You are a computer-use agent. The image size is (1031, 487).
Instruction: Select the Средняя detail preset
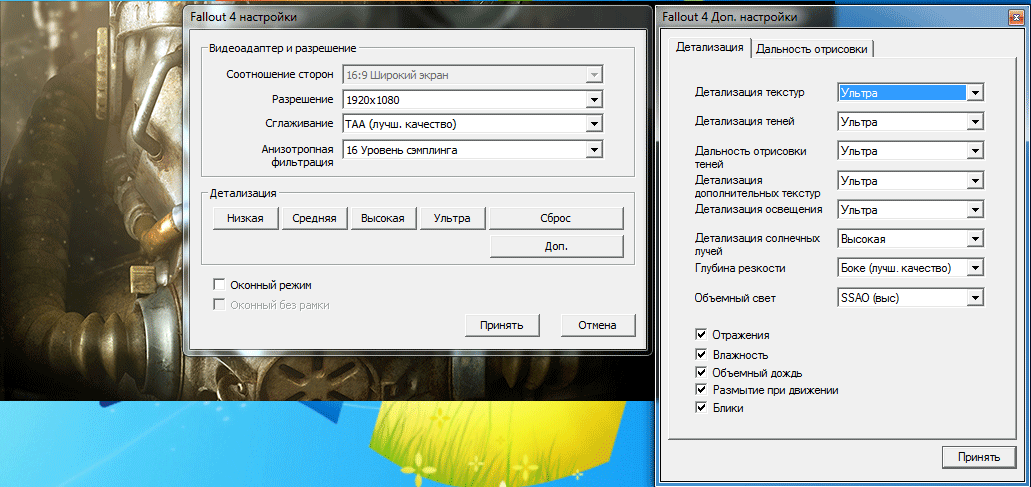pyautogui.click(x=314, y=218)
